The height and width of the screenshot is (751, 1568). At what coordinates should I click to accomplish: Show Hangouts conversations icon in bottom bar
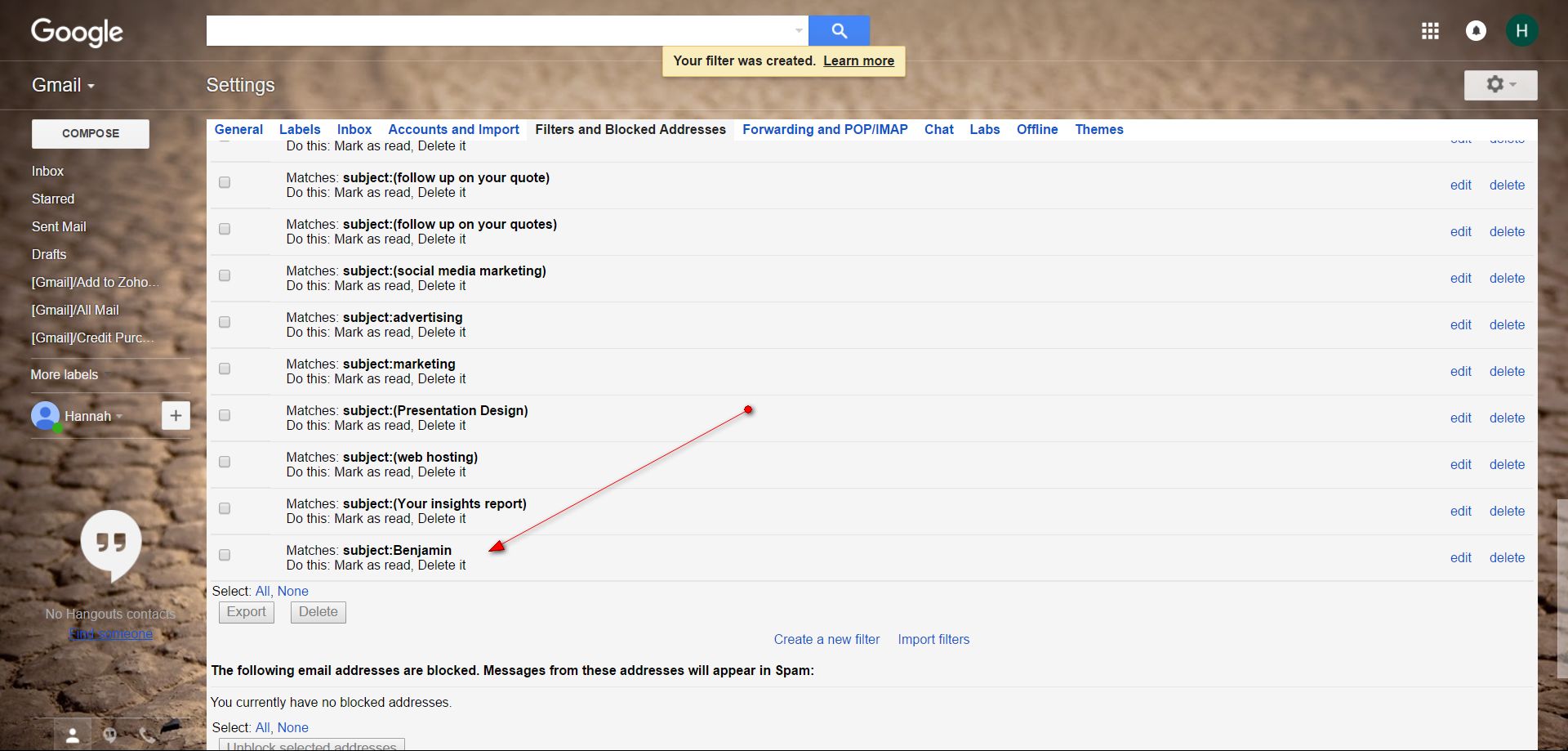tap(110, 735)
